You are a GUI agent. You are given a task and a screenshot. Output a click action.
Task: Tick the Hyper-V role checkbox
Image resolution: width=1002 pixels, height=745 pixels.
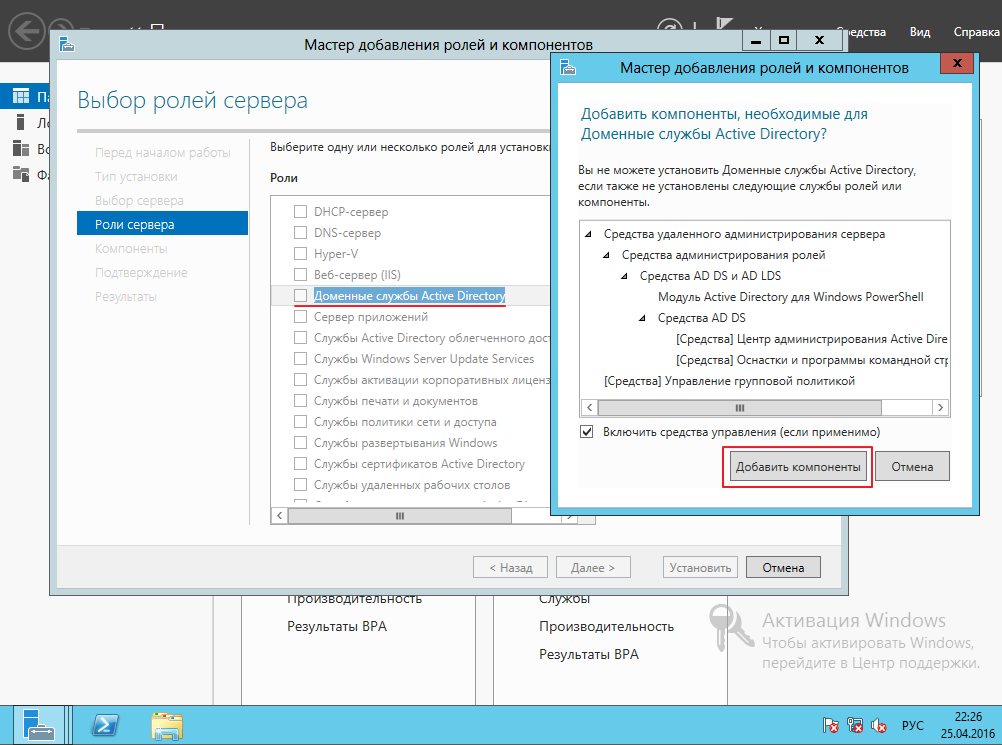coord(300,254)
